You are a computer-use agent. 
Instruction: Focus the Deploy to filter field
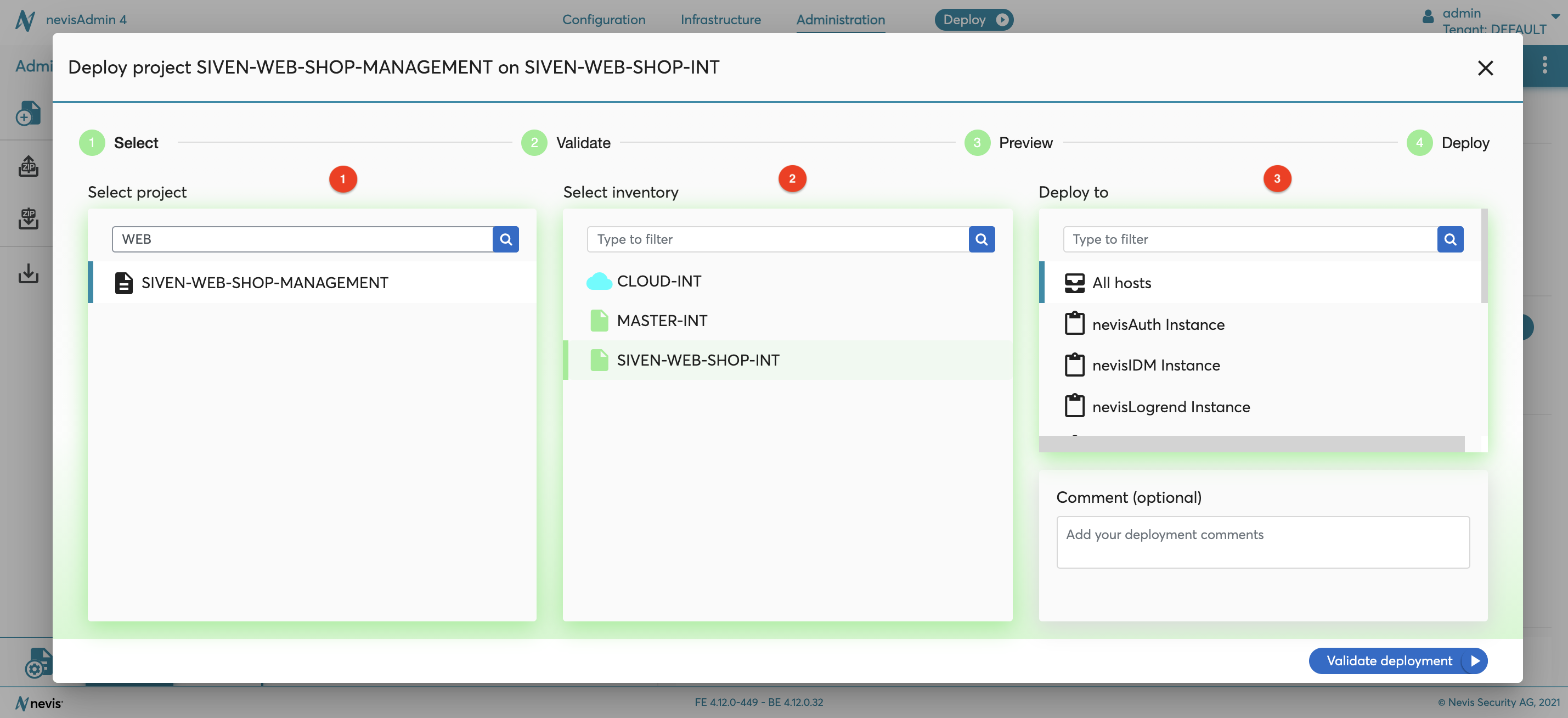[x=1250, y=239]
